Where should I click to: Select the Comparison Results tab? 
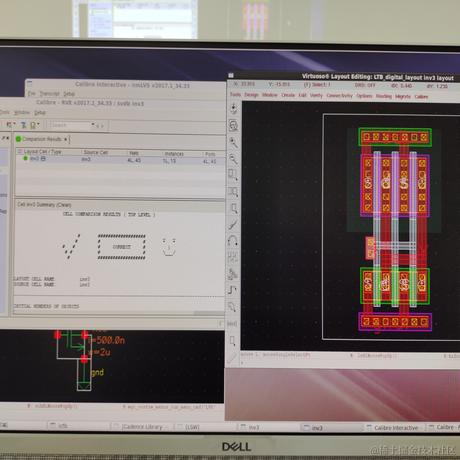click(x=42, y=139)
